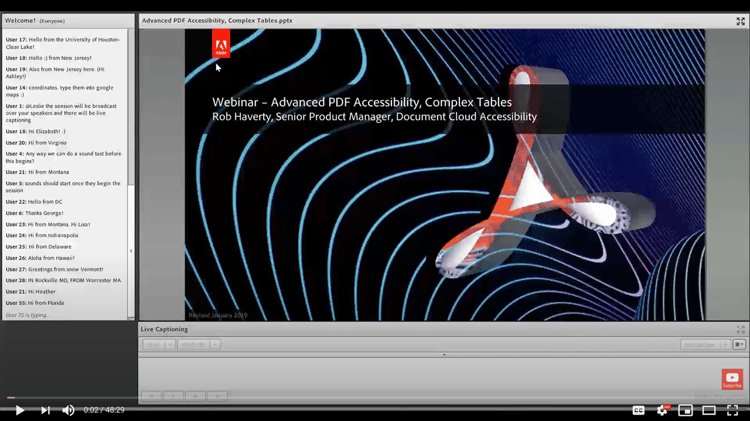Click User 26's 'Aloha from Hawaii!' message

(40, 258)
